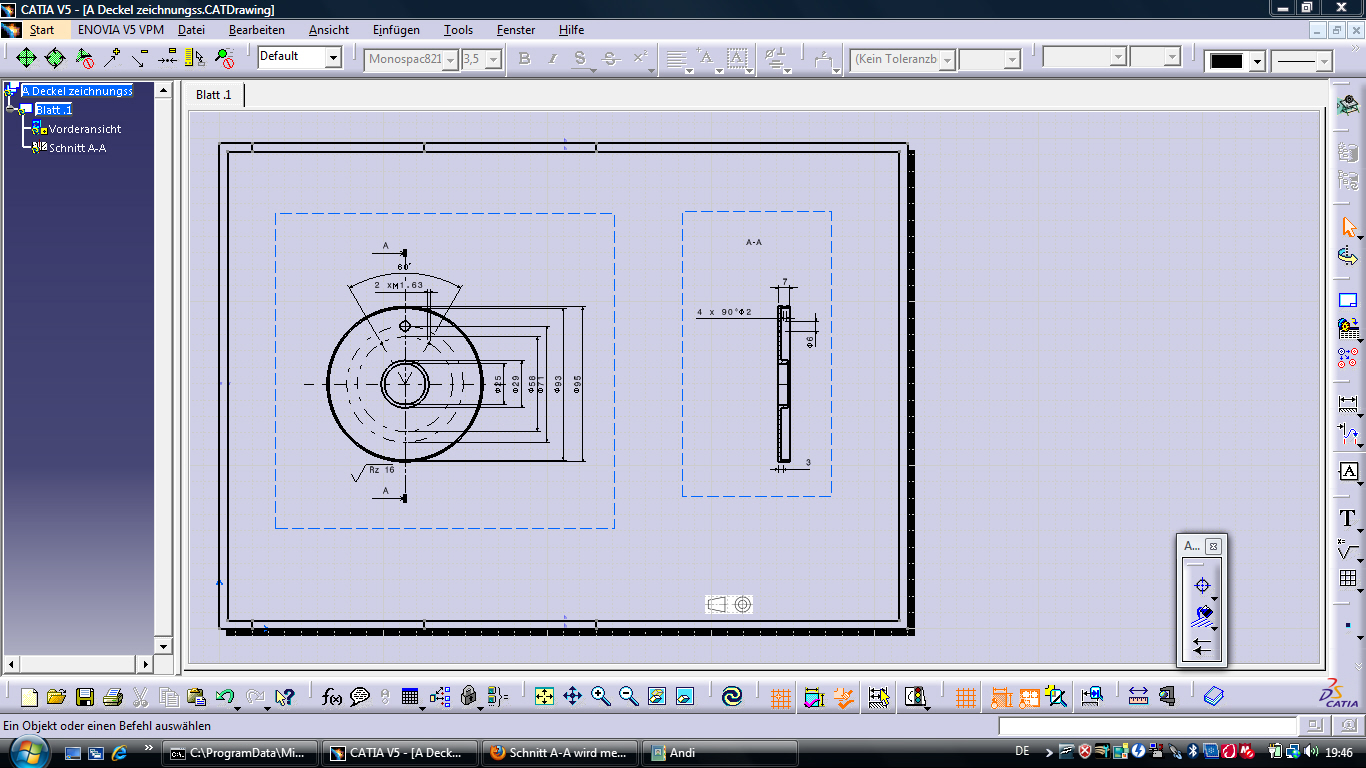Open the Andi taskbar window

click(720, 753)
